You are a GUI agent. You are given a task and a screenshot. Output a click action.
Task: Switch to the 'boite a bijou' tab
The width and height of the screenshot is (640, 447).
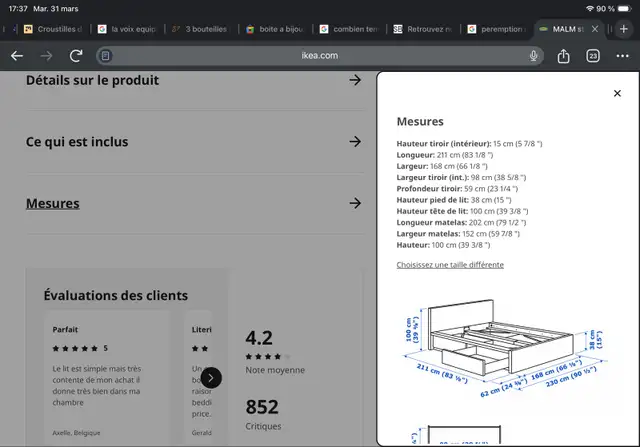pos(275,29)
